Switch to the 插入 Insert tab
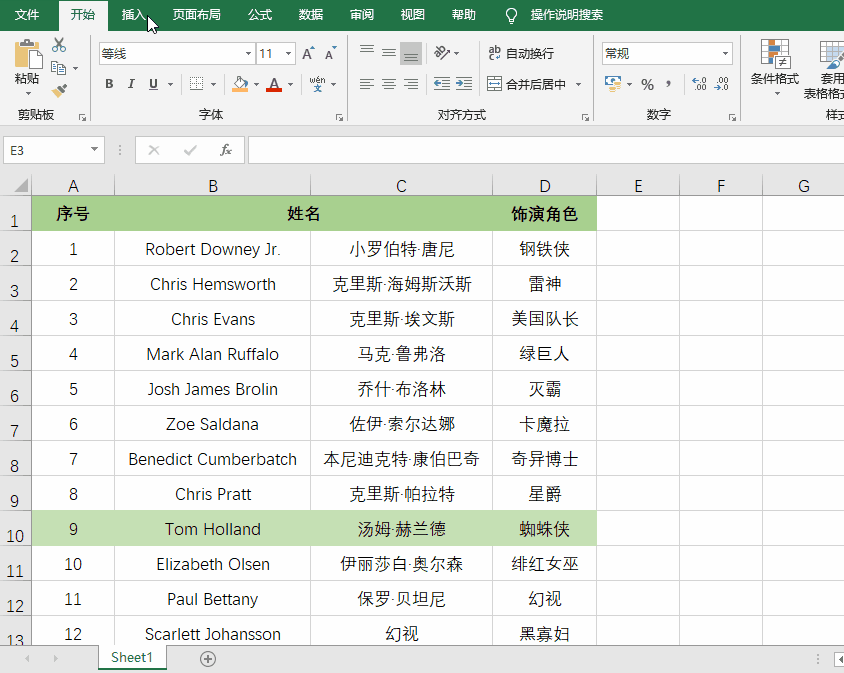The width and height of the screenshot is (844, 673). (133, 15)
